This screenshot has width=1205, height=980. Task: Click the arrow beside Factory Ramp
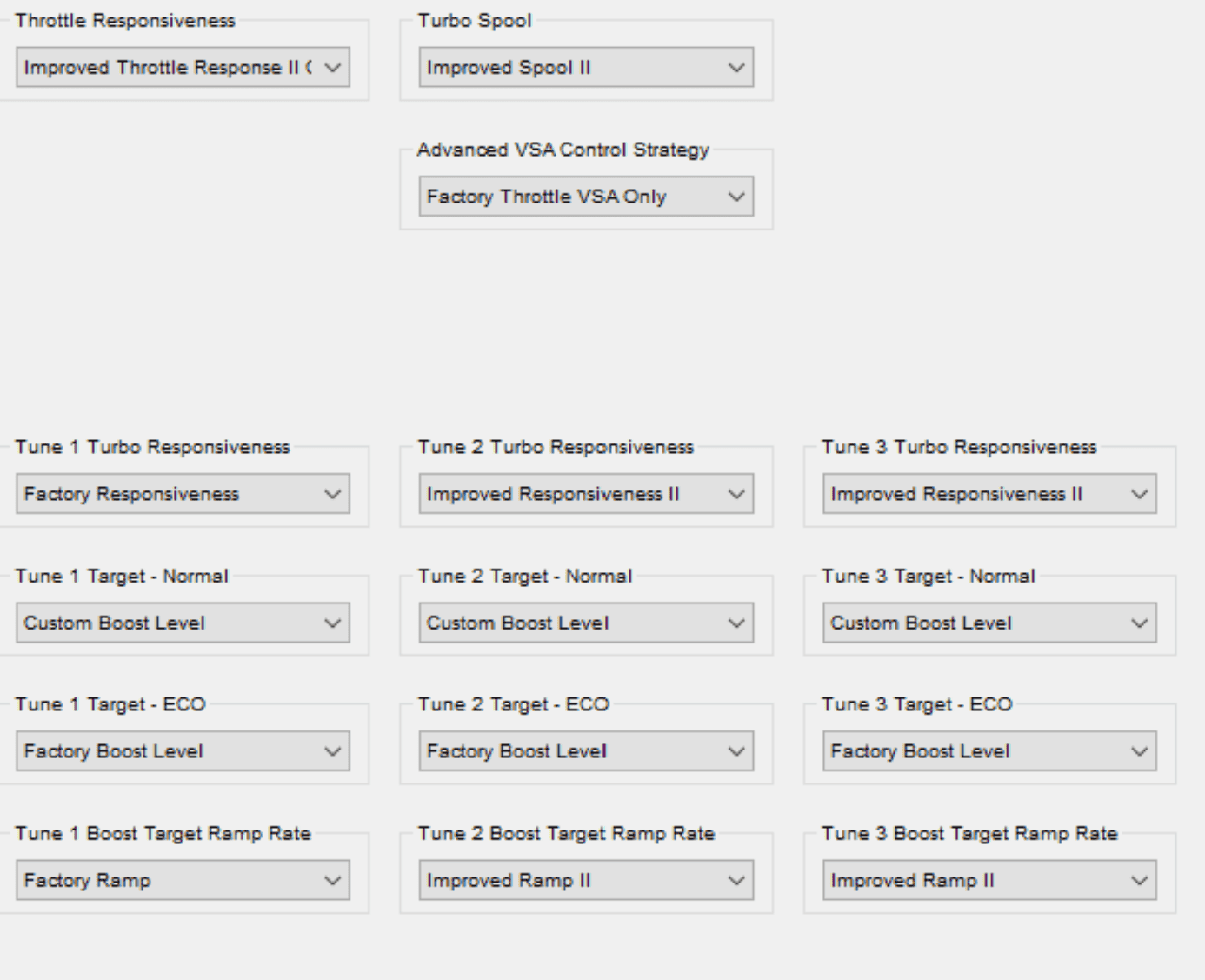point(332,880)
